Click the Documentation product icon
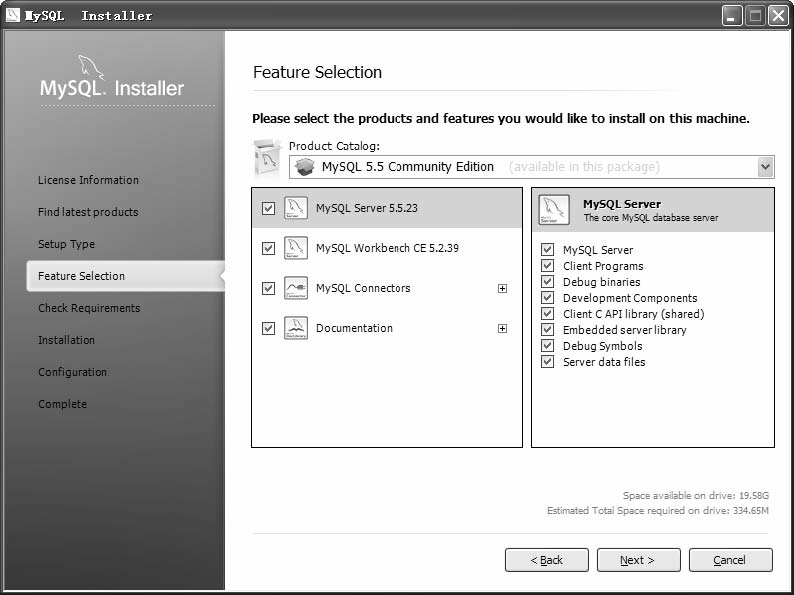This screenshot has width=794, height=595. pos(296,328)
